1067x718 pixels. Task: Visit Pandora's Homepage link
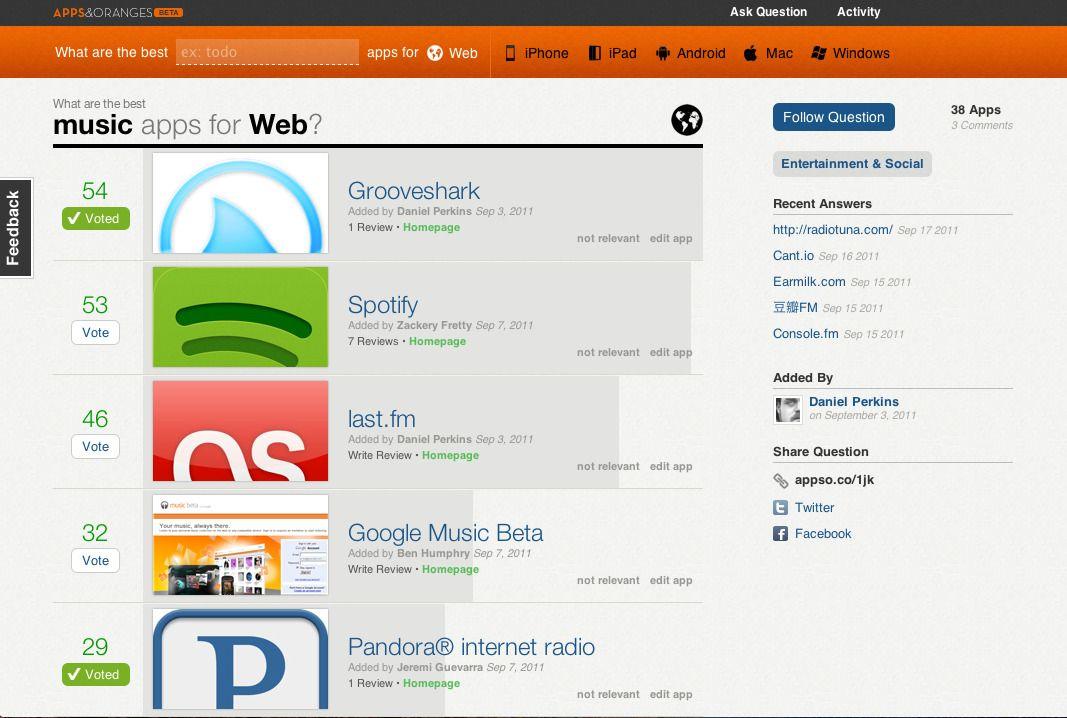click(431, 683)
